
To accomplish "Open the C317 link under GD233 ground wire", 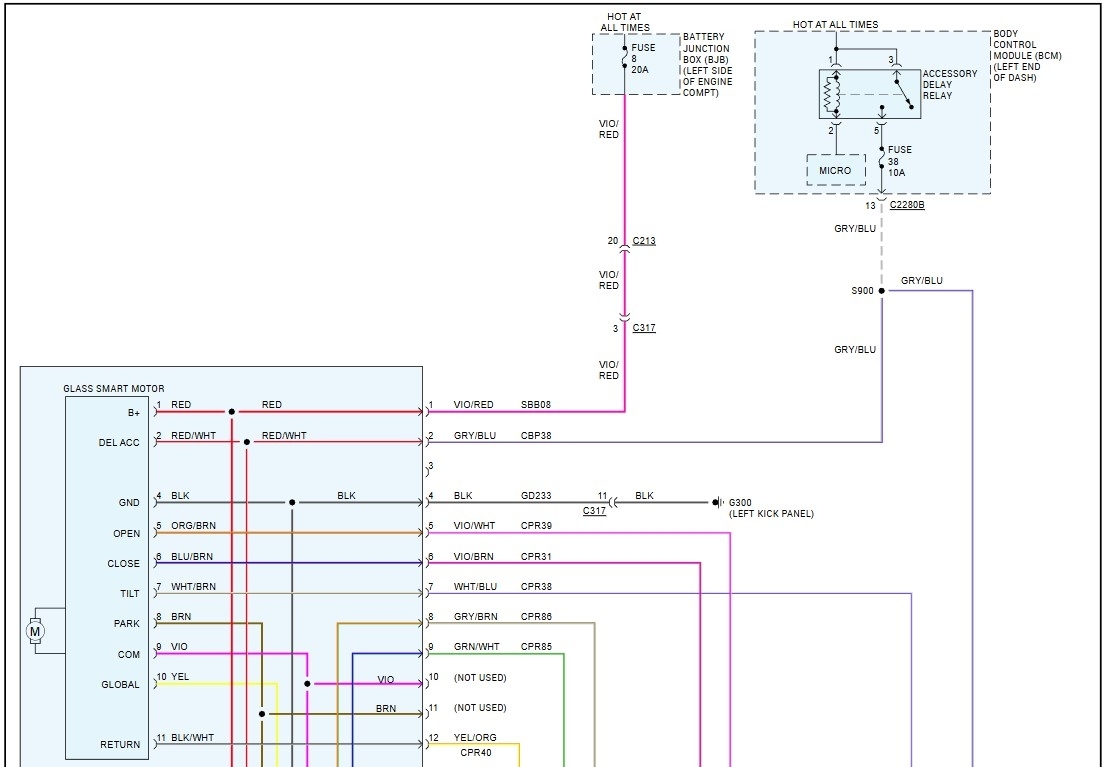I will point(594,511).
